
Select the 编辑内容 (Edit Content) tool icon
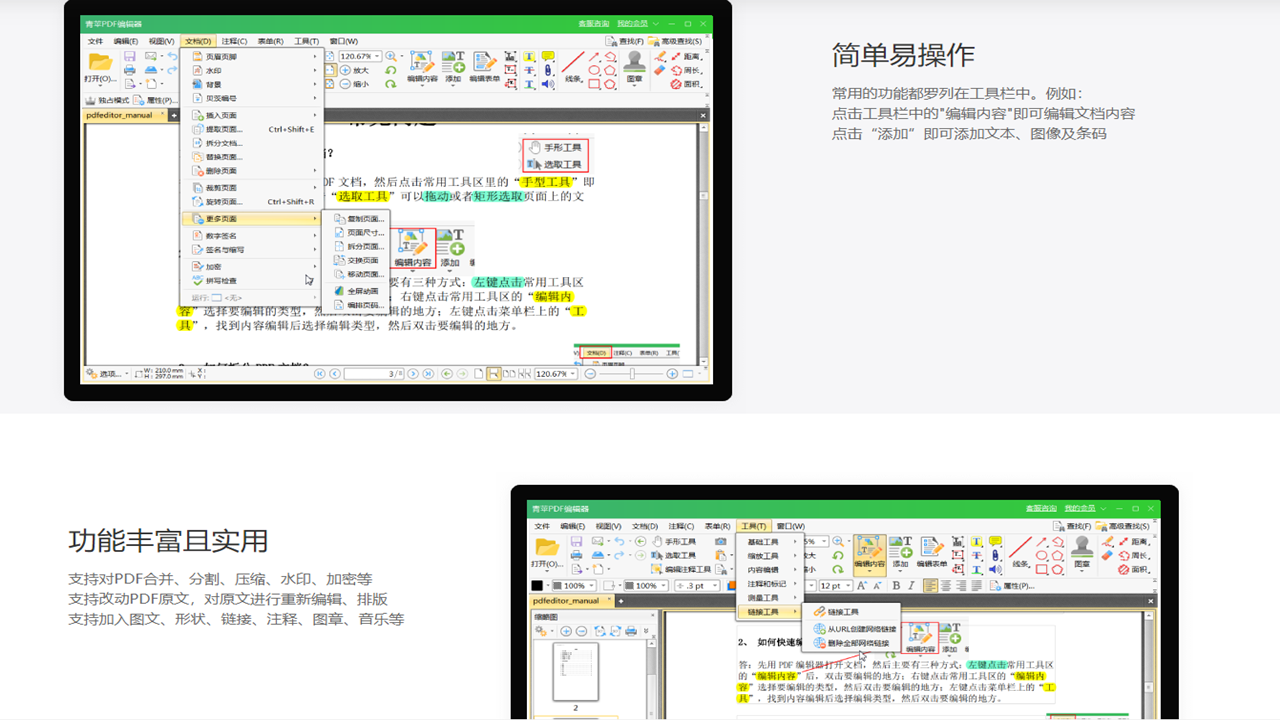[x=421, y=63]
